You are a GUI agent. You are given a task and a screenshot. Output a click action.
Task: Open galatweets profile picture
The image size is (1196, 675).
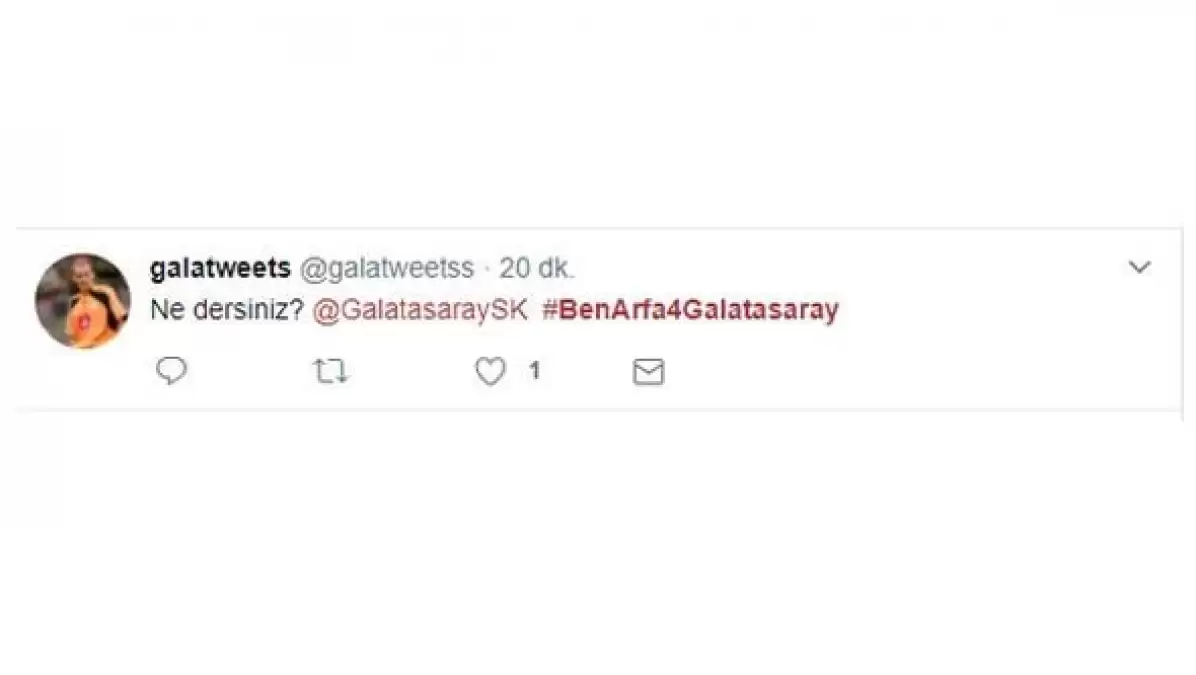point(82,301)
